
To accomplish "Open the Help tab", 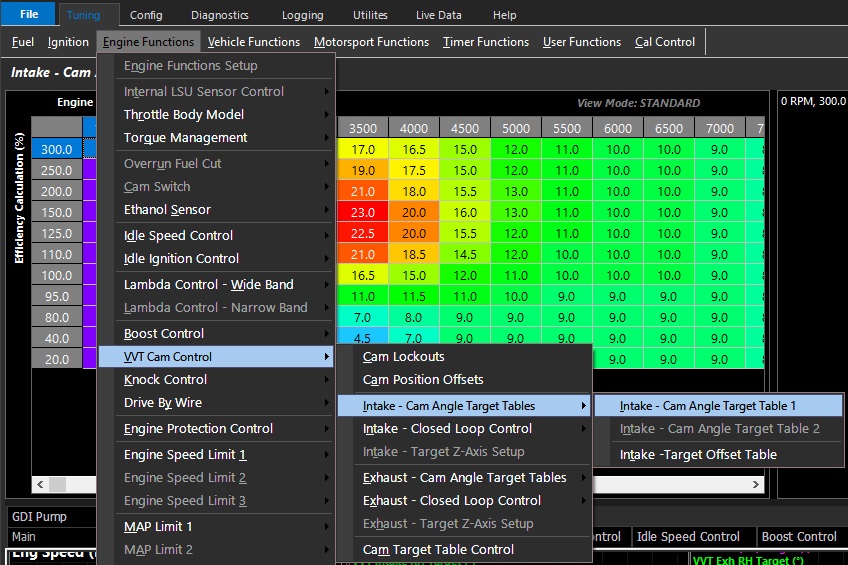I will pyautogui.click(x=504, y=15).
